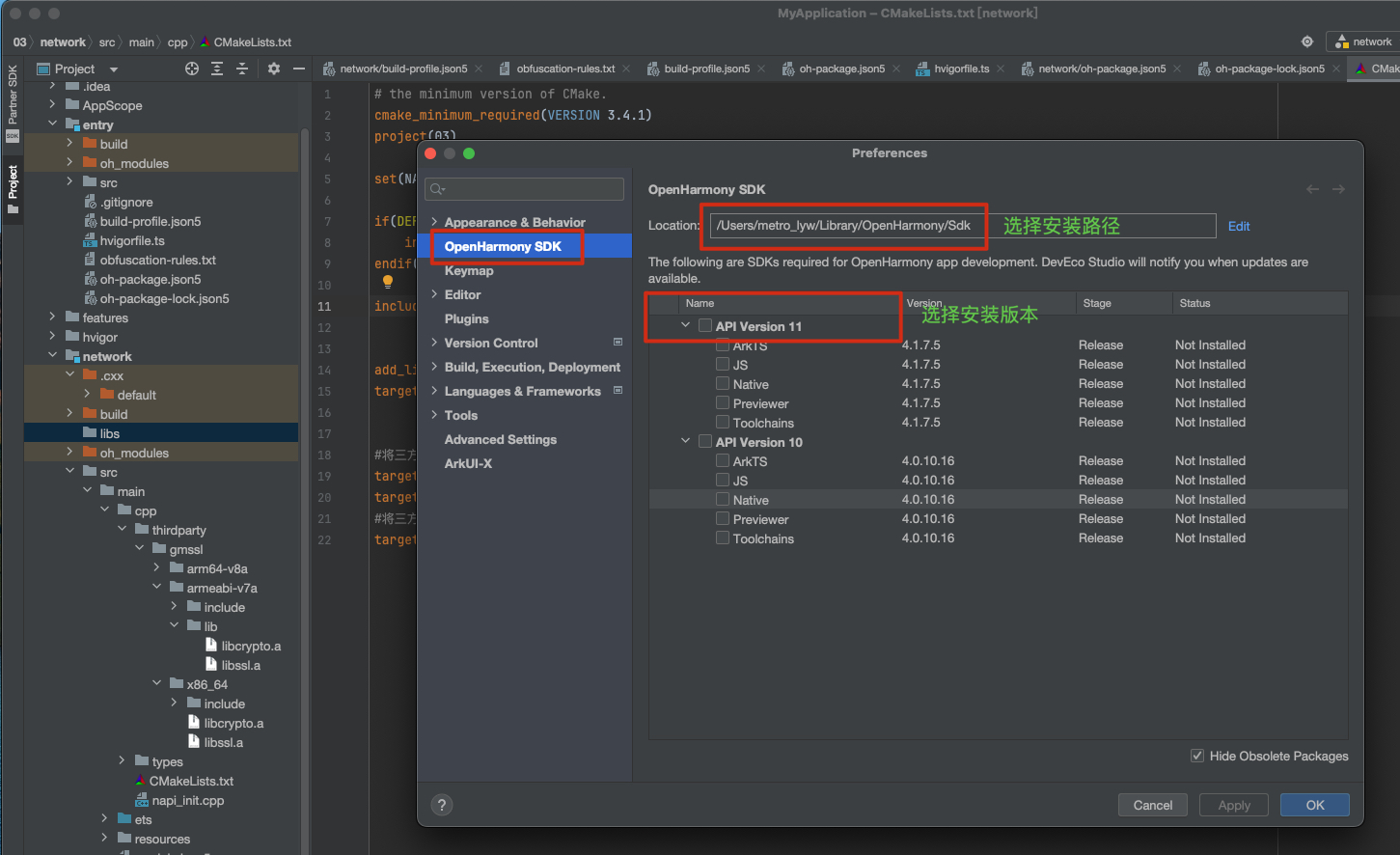The height and width of the screenshot is (855, 1400).
Task: Click the help question mark button
Action: tap(442, 805)
